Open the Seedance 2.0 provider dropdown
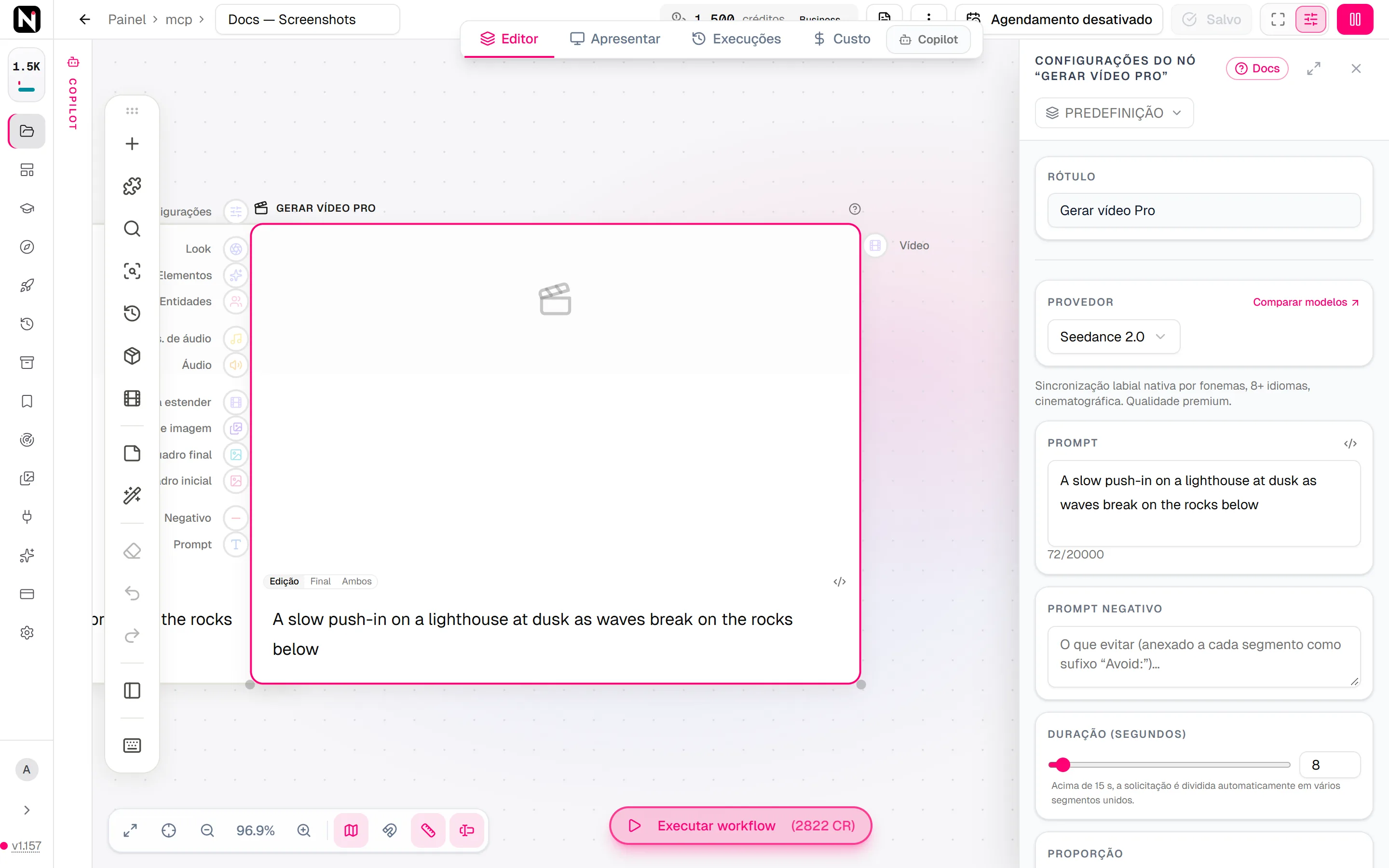 point(1114,337)
